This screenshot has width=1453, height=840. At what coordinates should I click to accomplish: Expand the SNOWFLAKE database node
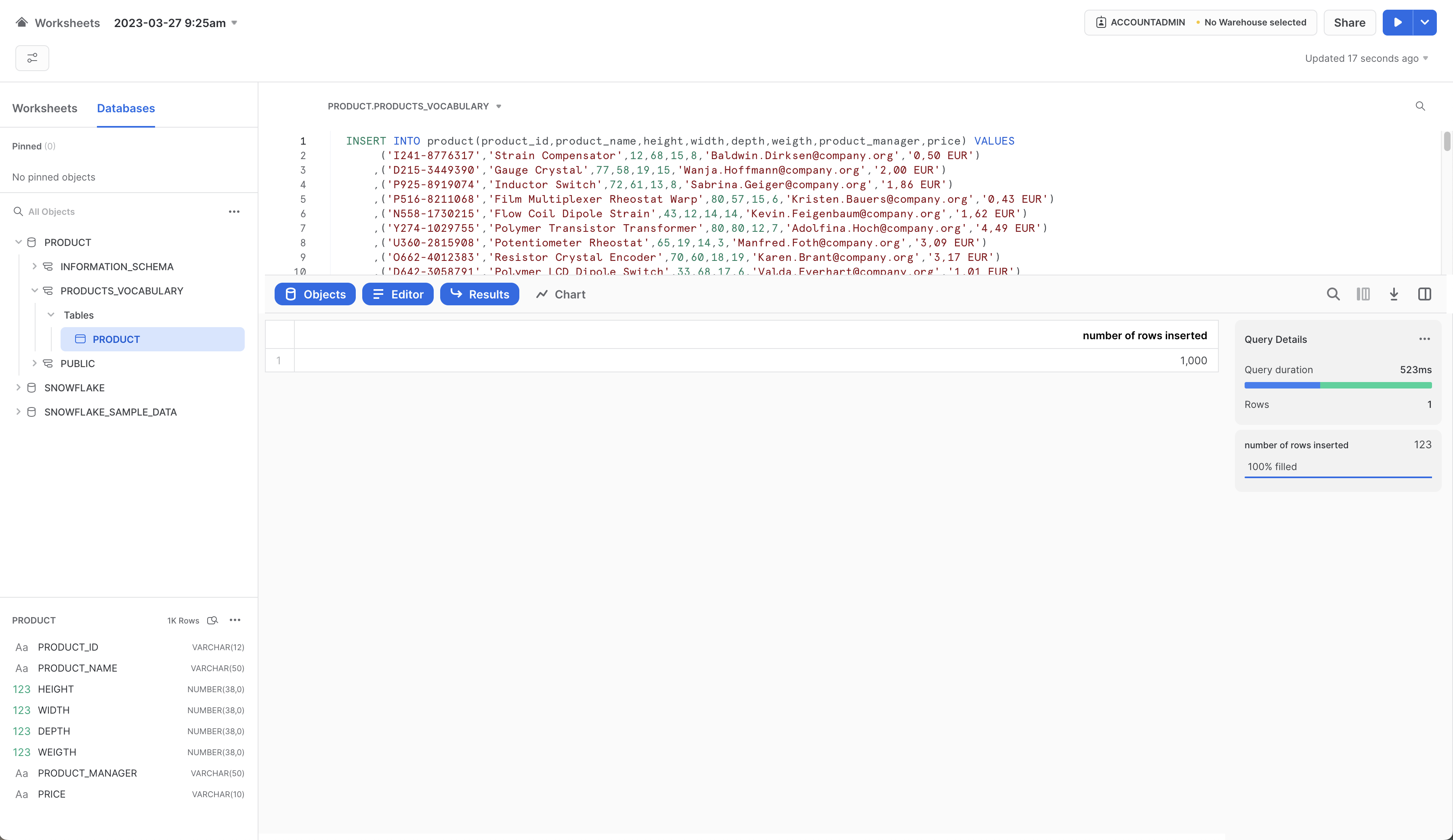pos(19,387)
